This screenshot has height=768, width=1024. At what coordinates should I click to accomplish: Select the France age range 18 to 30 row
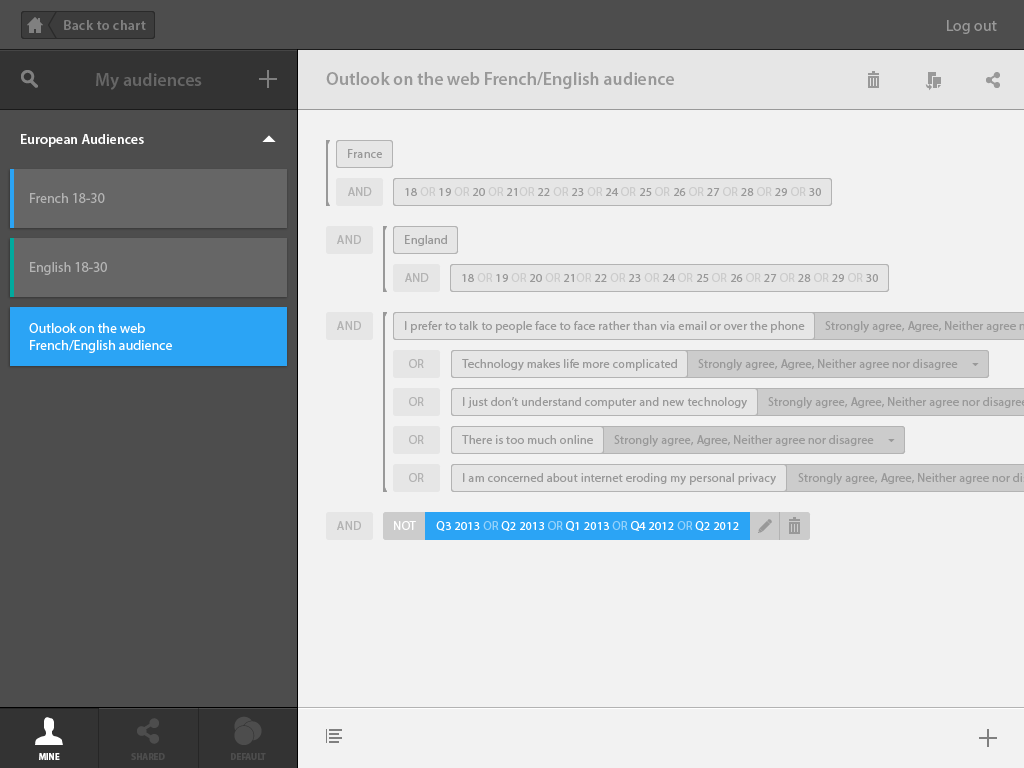(613, 192)
